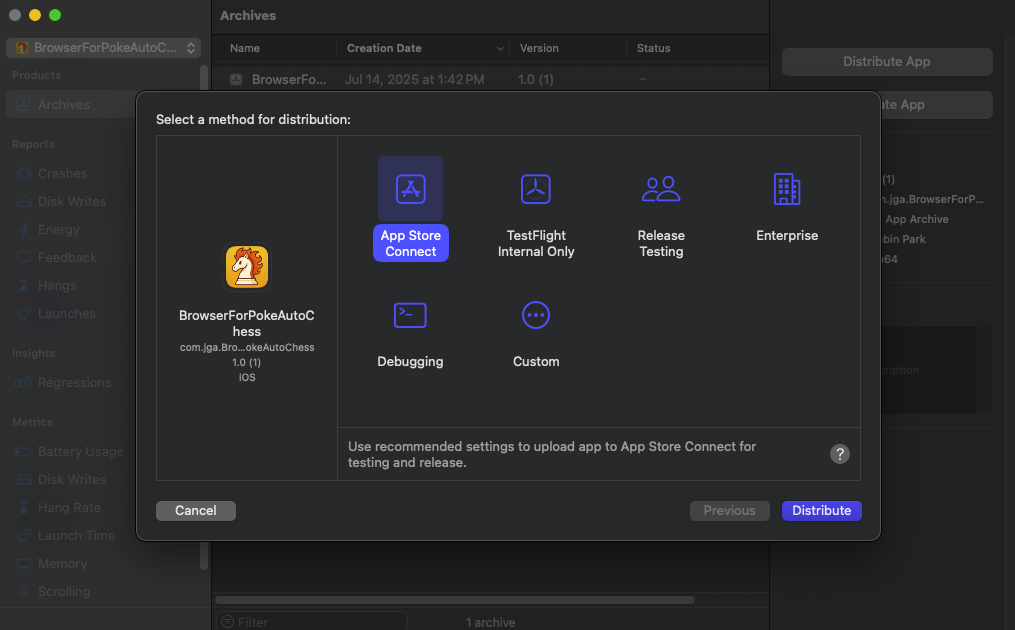
Task: Open Feedback in sidebar
Action: click(67, 257)
